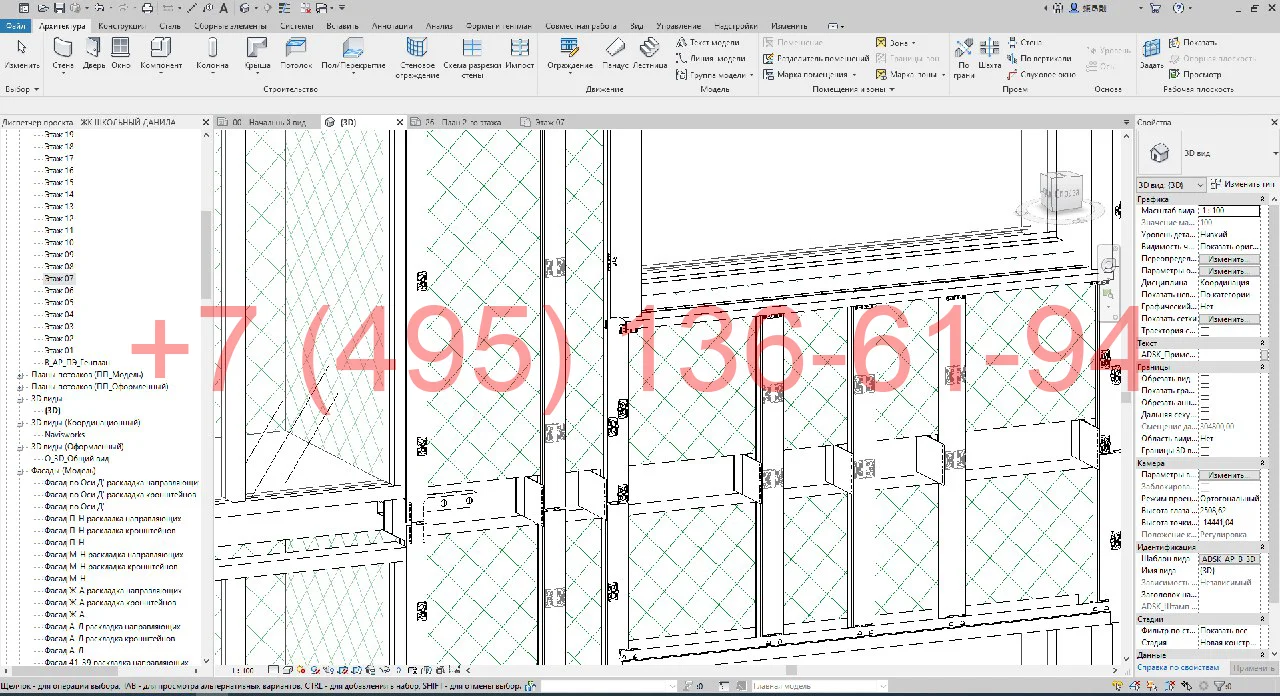Click the Применить button in properties
The width and height of the screenshot is (1280, 696).
tap(1252, 667)
